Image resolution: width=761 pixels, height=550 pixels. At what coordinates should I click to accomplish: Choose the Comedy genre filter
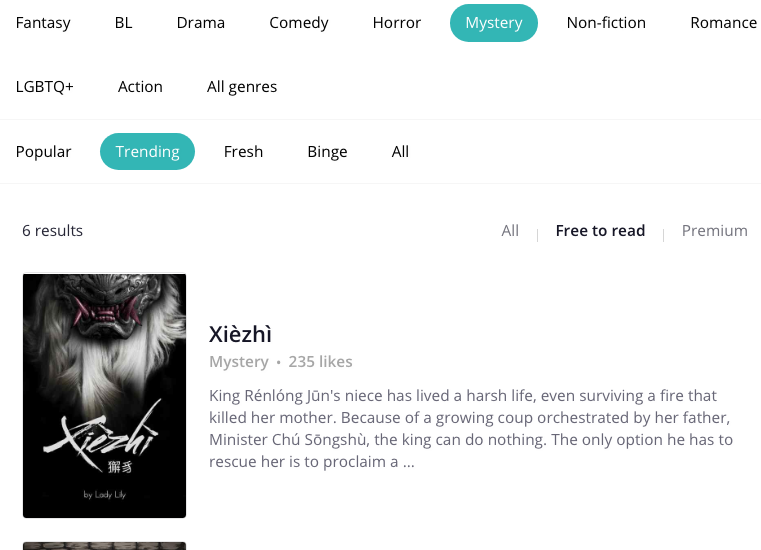coord(298,23)
